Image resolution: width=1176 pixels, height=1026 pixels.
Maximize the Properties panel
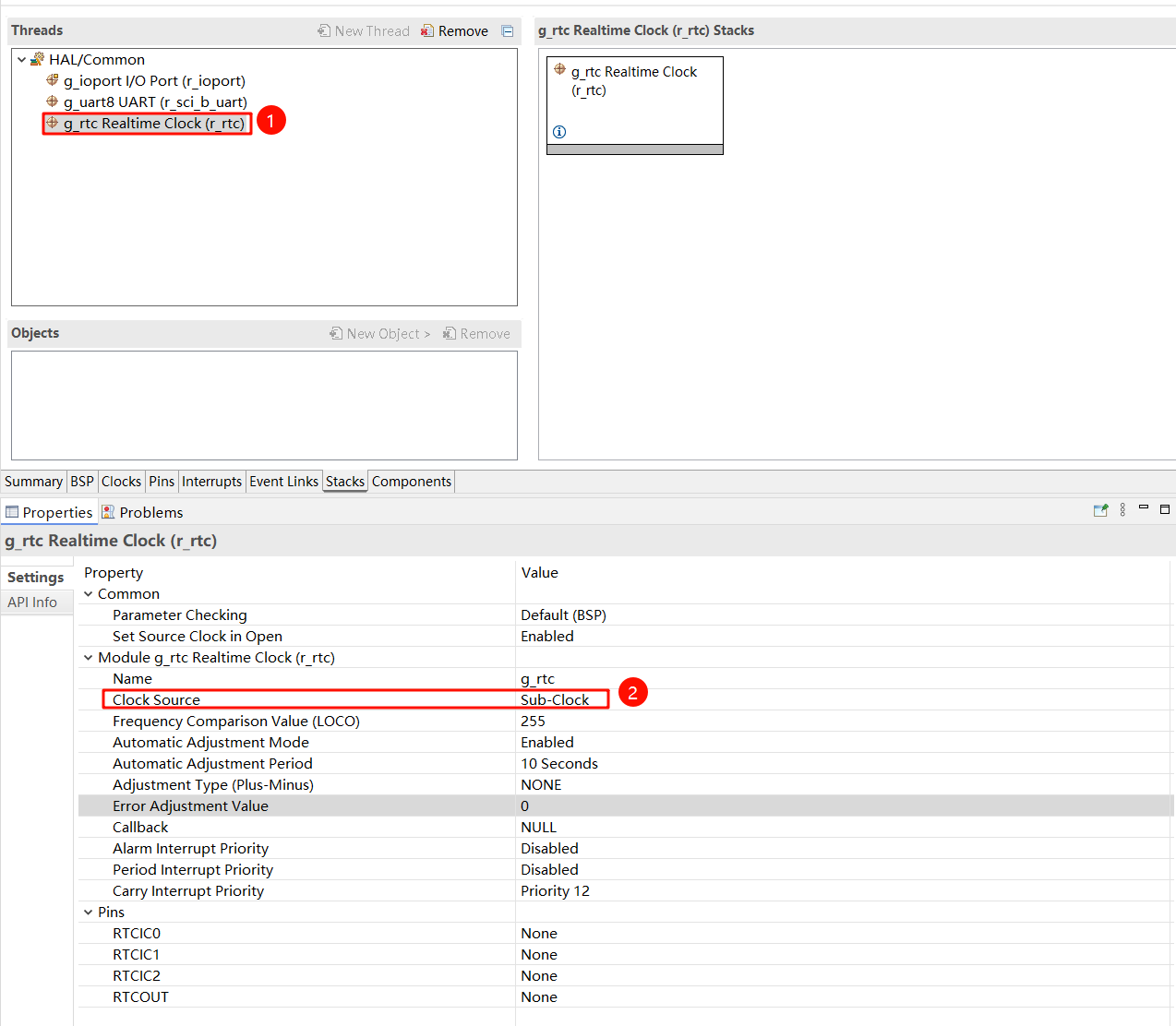1165,509
